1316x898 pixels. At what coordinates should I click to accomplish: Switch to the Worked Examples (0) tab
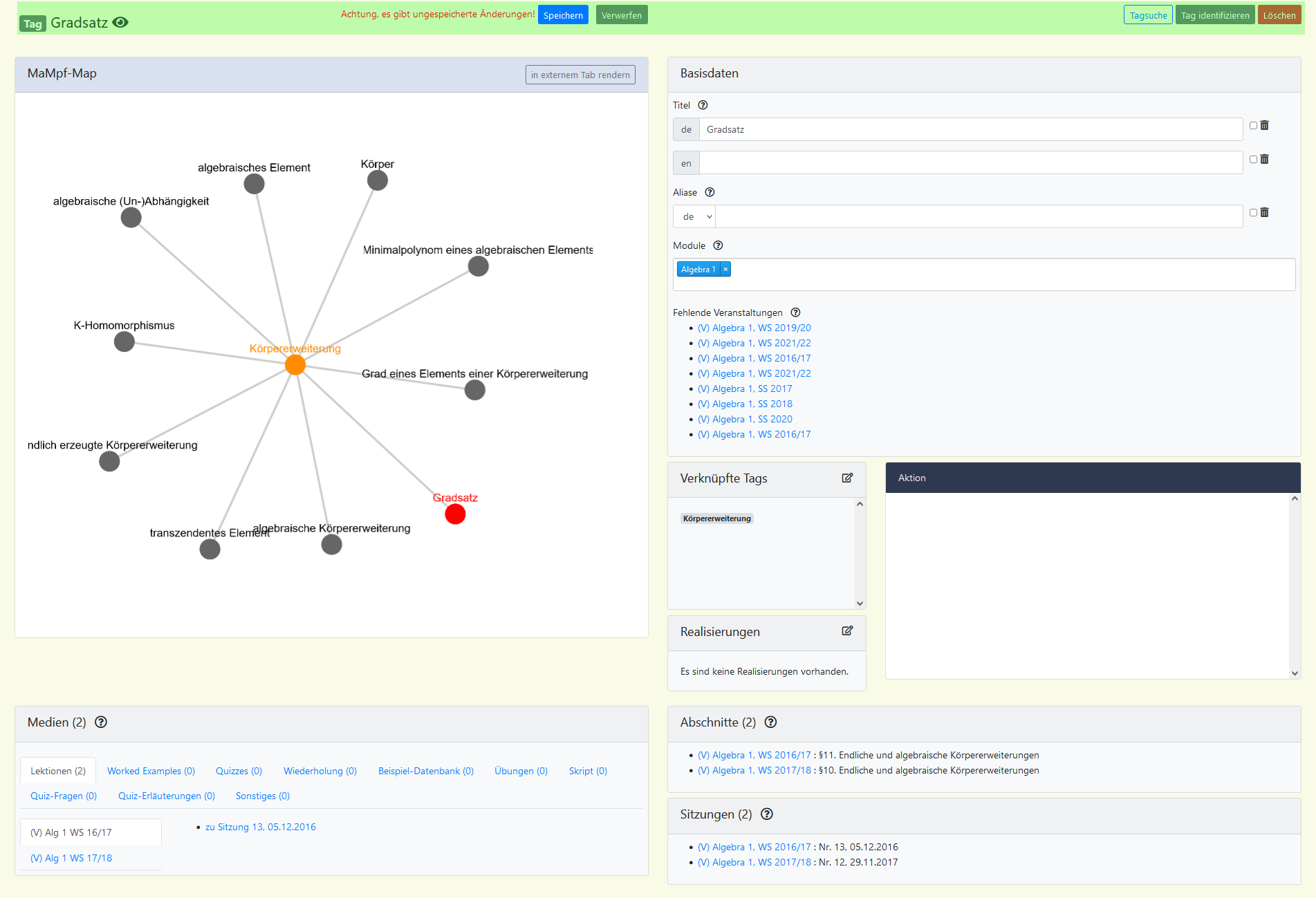[x=151, y=771]
